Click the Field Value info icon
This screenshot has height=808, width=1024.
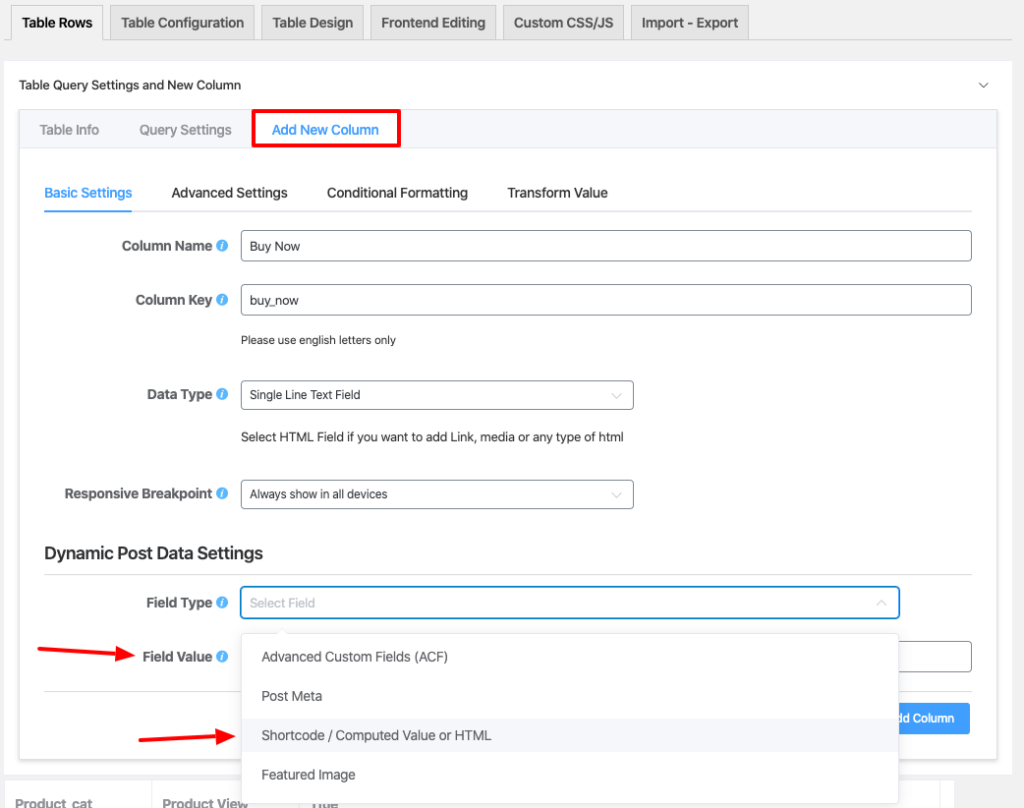(x=222, y=657)
